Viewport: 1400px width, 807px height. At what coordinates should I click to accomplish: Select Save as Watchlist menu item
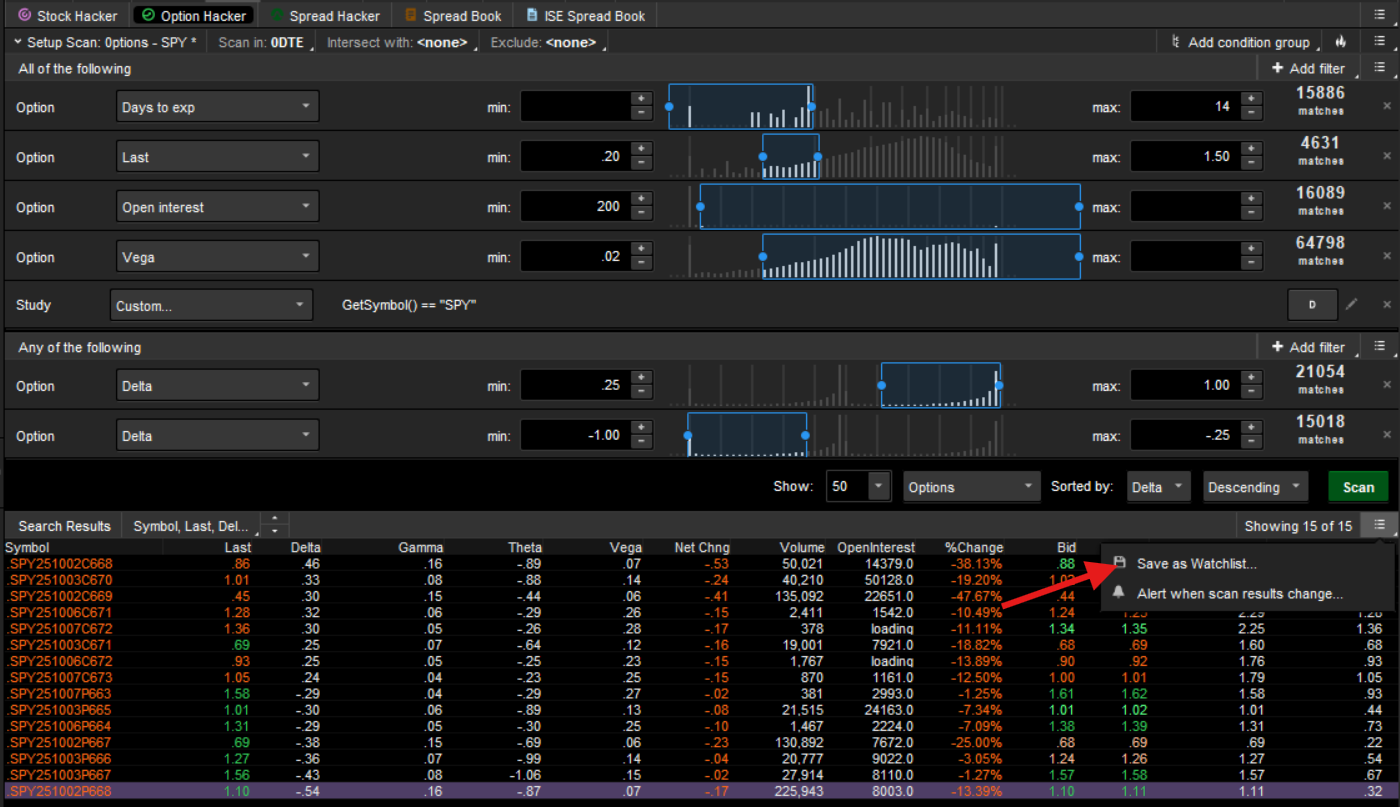[x=1196, y=564]
